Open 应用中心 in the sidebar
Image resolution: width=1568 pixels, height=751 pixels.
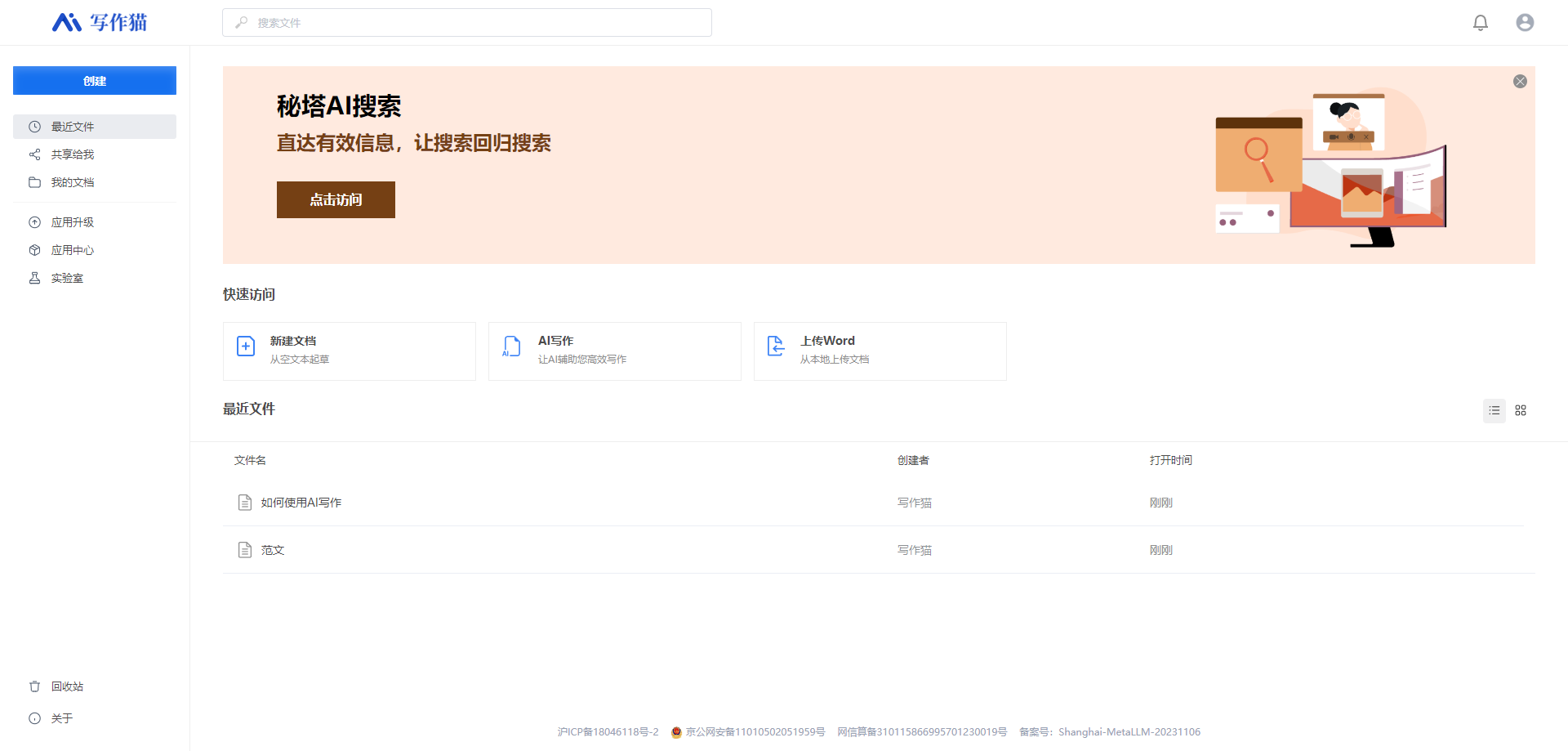pos(73,250)
